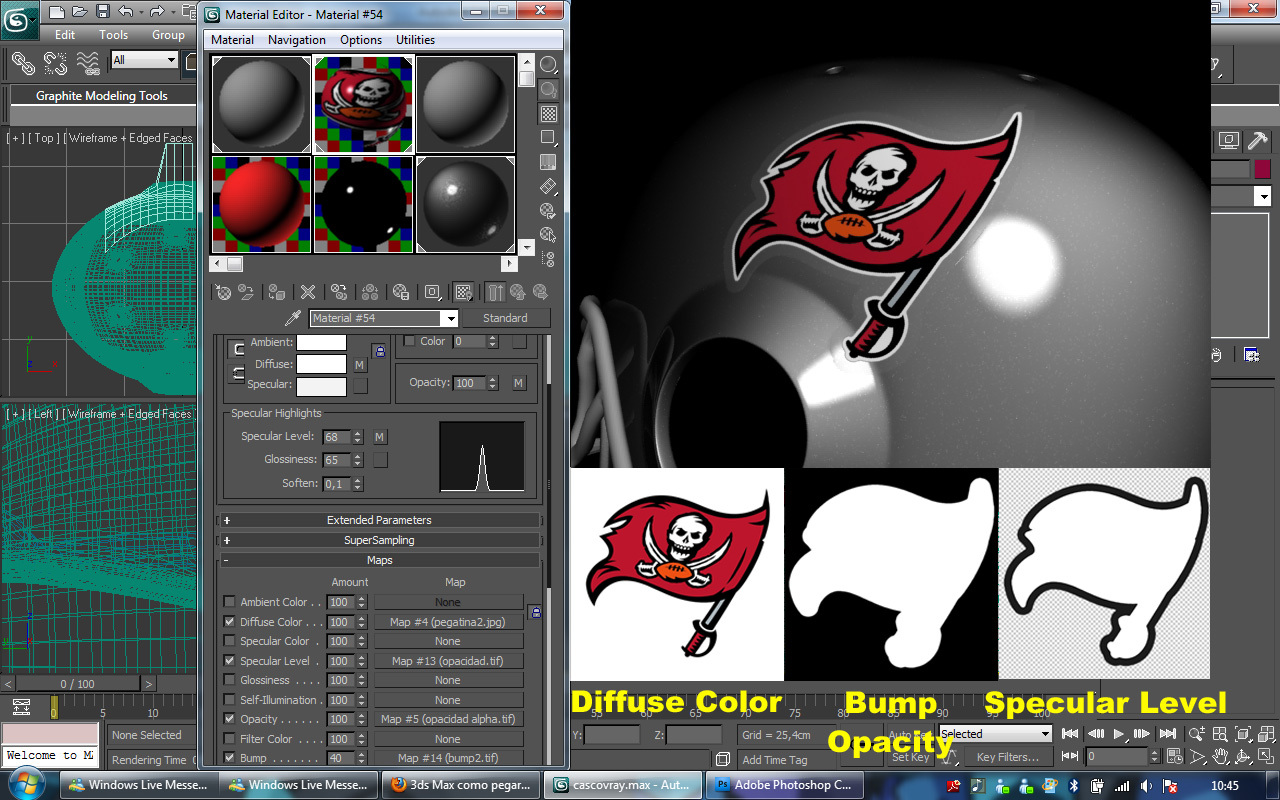
Task: Uncheck the Bump map checkbox
Action: coord(230,758)
